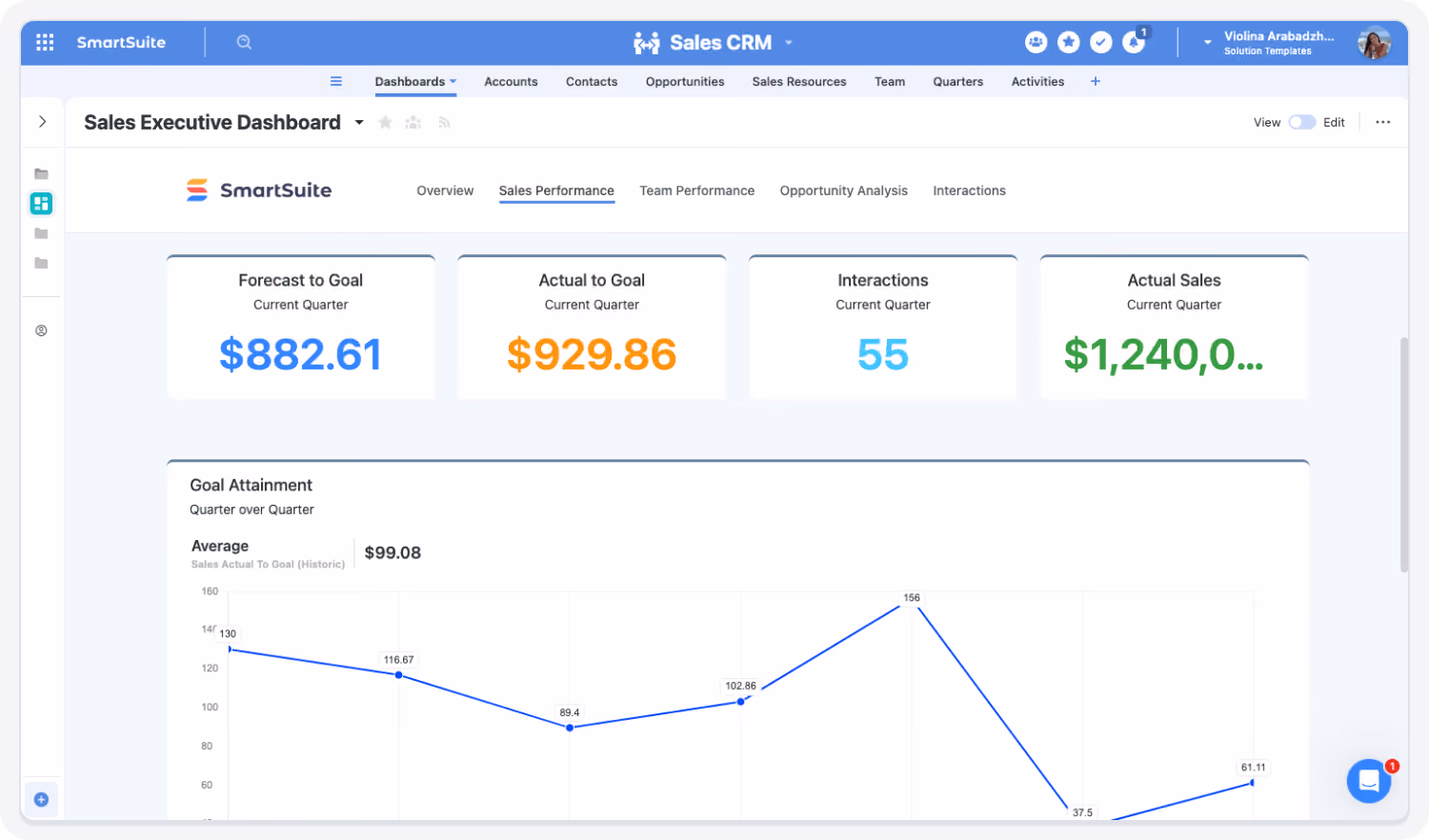Click the Sales CRM solution icon
Screen dimensions: 1429x840
point(647,43)
